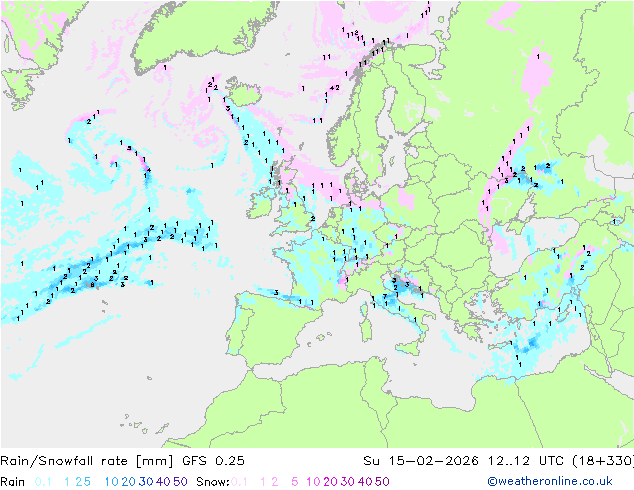Click the '12..12 UTC' time label
Screen dimensions: 634x490
tap(525, 461)
